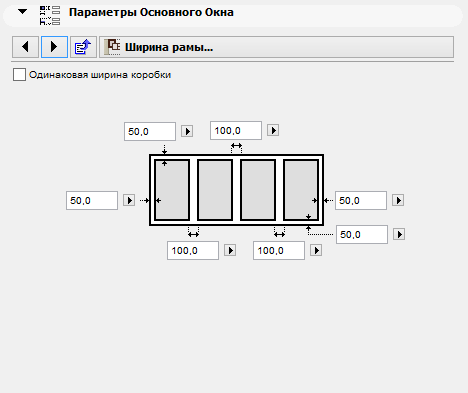
Task: Click the go up one level icon
Action: 83,47
